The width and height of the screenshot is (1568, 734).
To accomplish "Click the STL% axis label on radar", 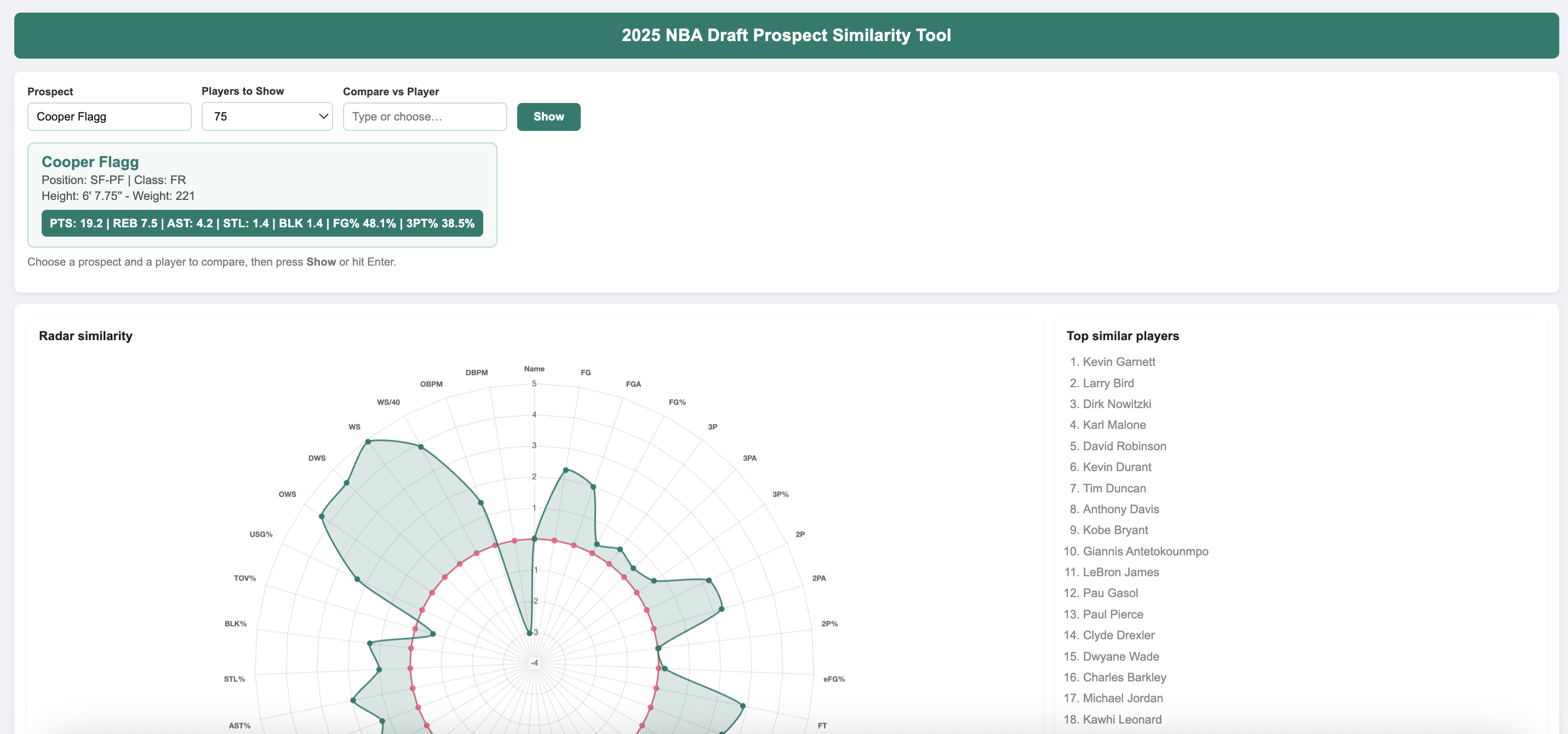I will coord(234,679).
